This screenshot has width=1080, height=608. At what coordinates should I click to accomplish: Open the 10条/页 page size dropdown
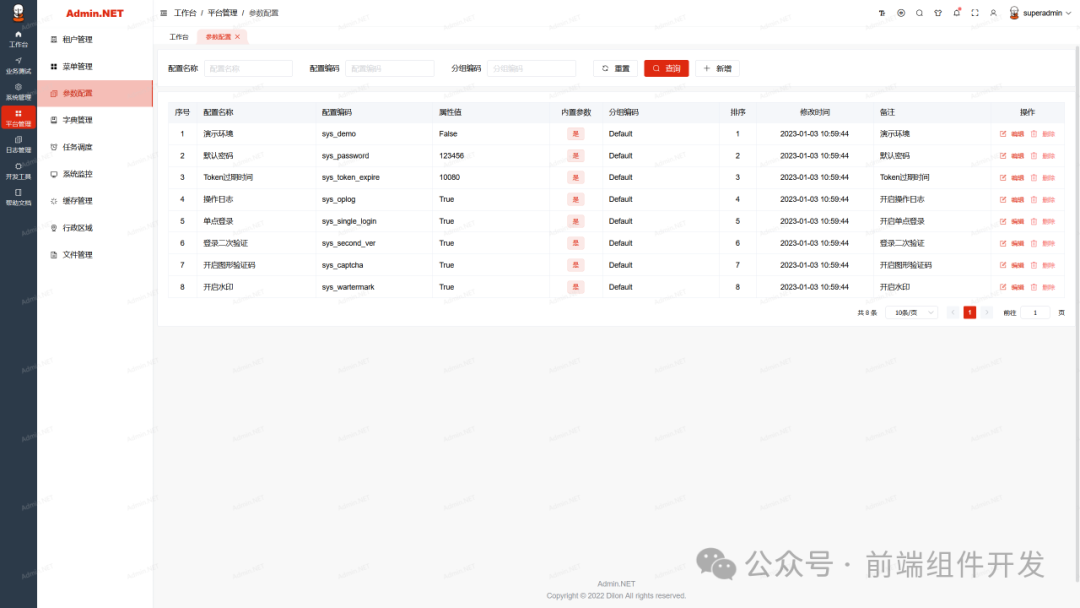[x=910, y=312]
